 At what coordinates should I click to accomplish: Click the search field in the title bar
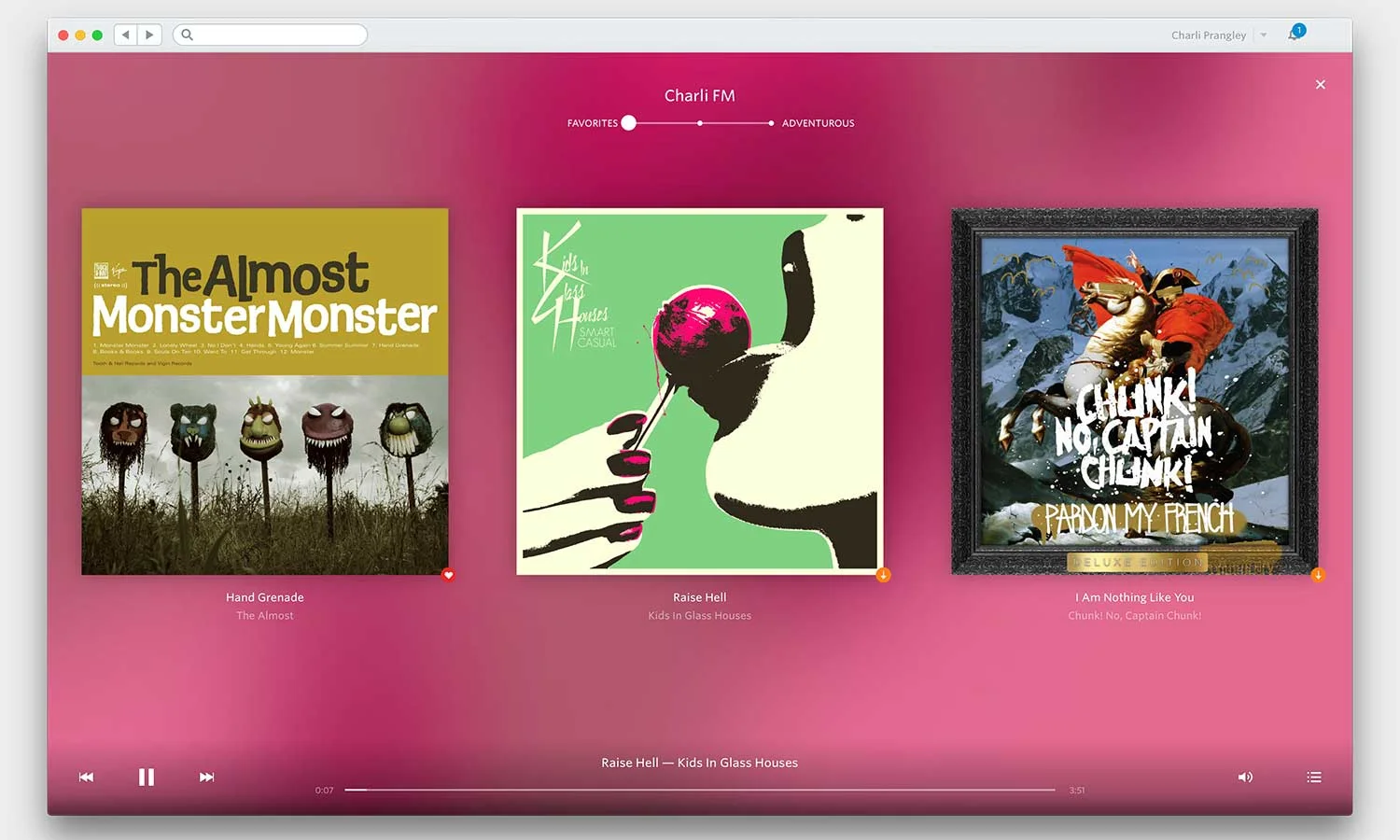(270, 35)
